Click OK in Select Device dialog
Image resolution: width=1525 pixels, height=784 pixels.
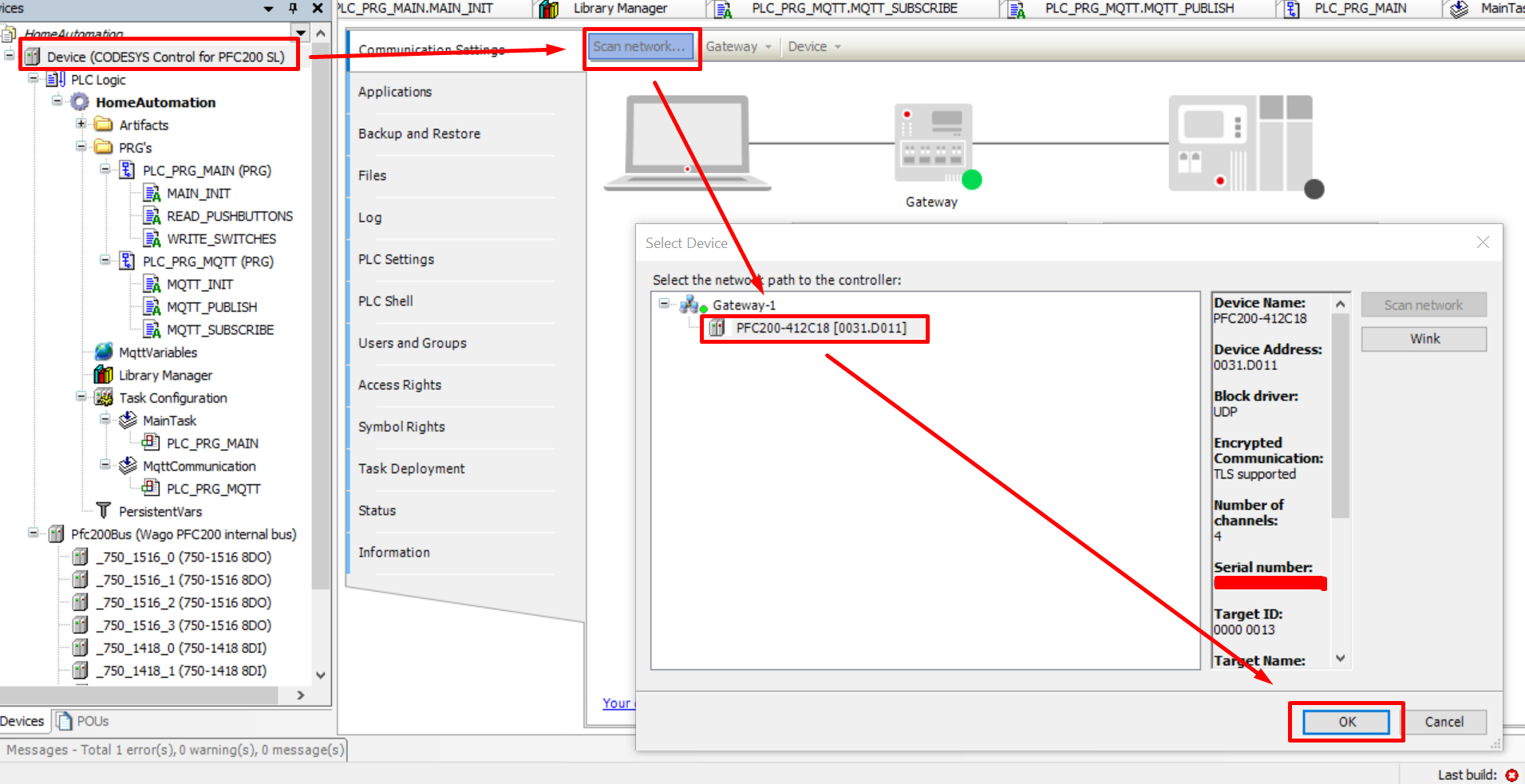pyautogui.click(x=1347, y=722)
